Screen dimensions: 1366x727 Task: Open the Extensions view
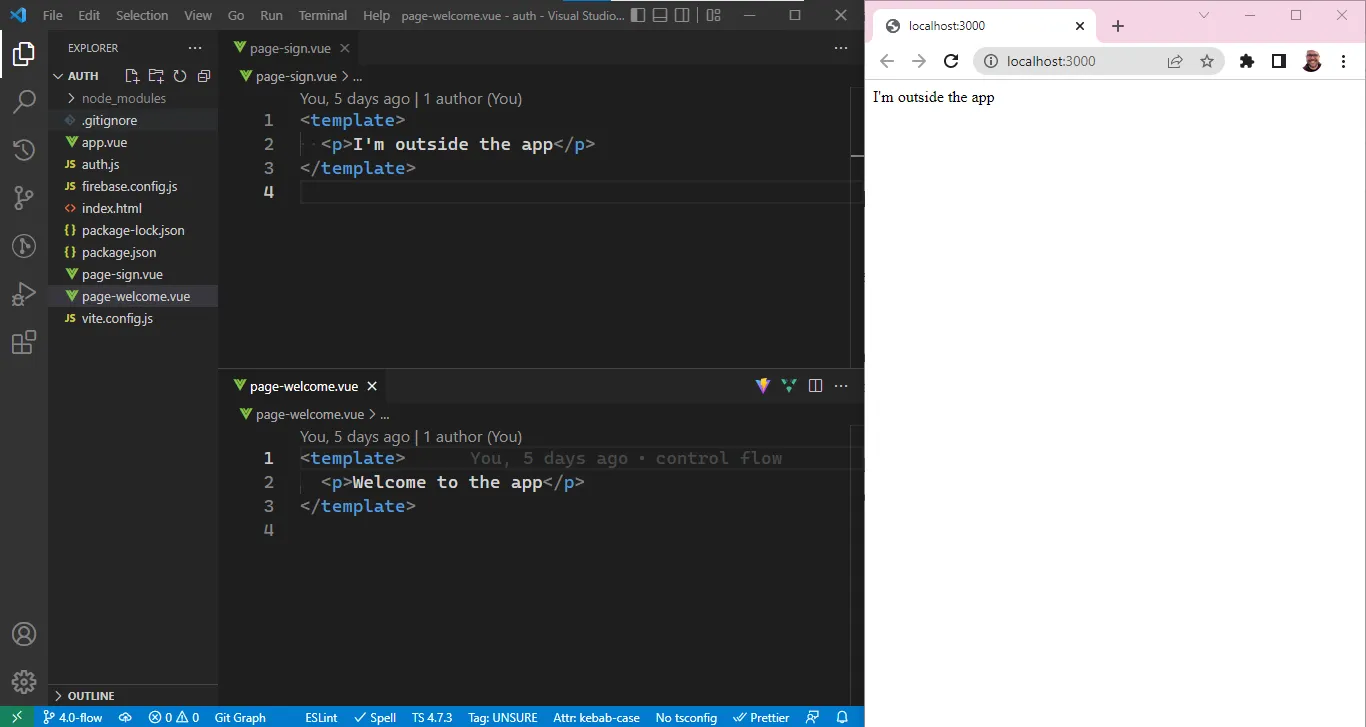pos(24,342)
